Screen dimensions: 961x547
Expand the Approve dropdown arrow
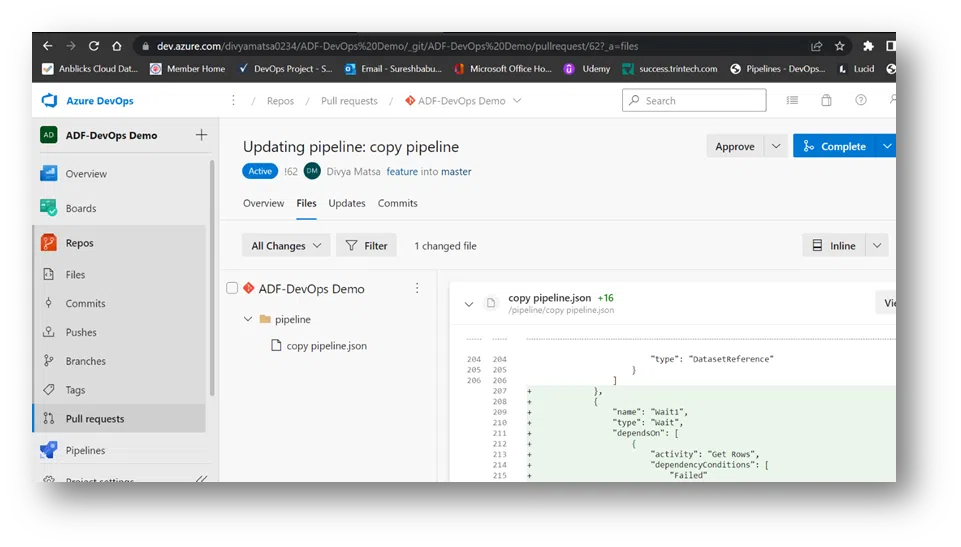point(775,146)
